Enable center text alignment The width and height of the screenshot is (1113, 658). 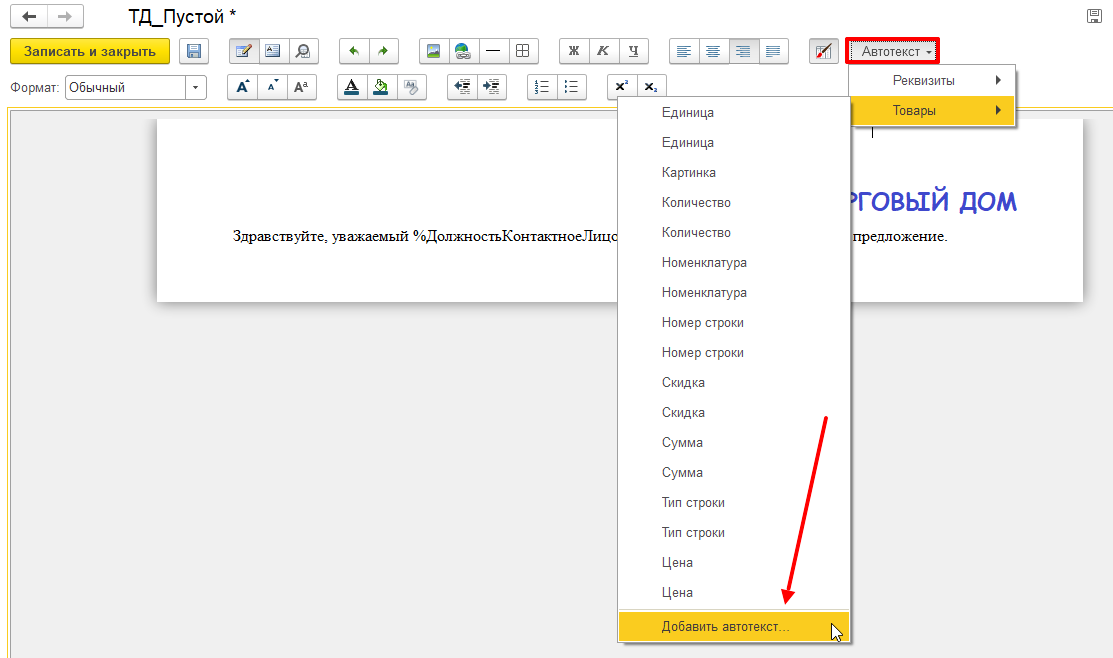(713, 51)
